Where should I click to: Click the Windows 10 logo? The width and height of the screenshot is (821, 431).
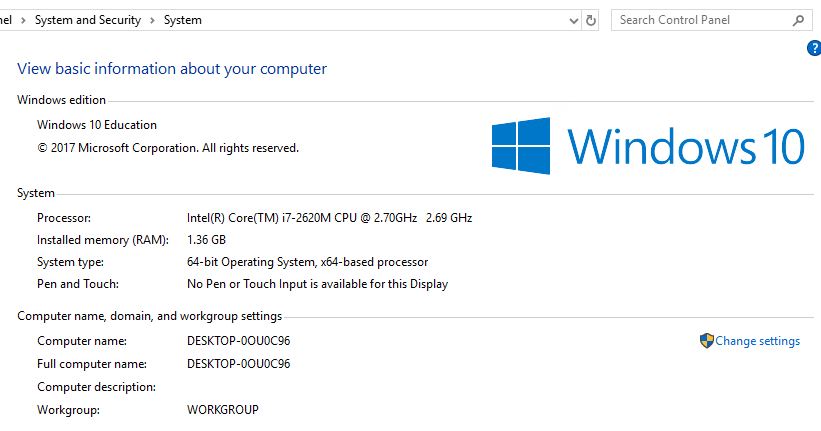[648, 146]
